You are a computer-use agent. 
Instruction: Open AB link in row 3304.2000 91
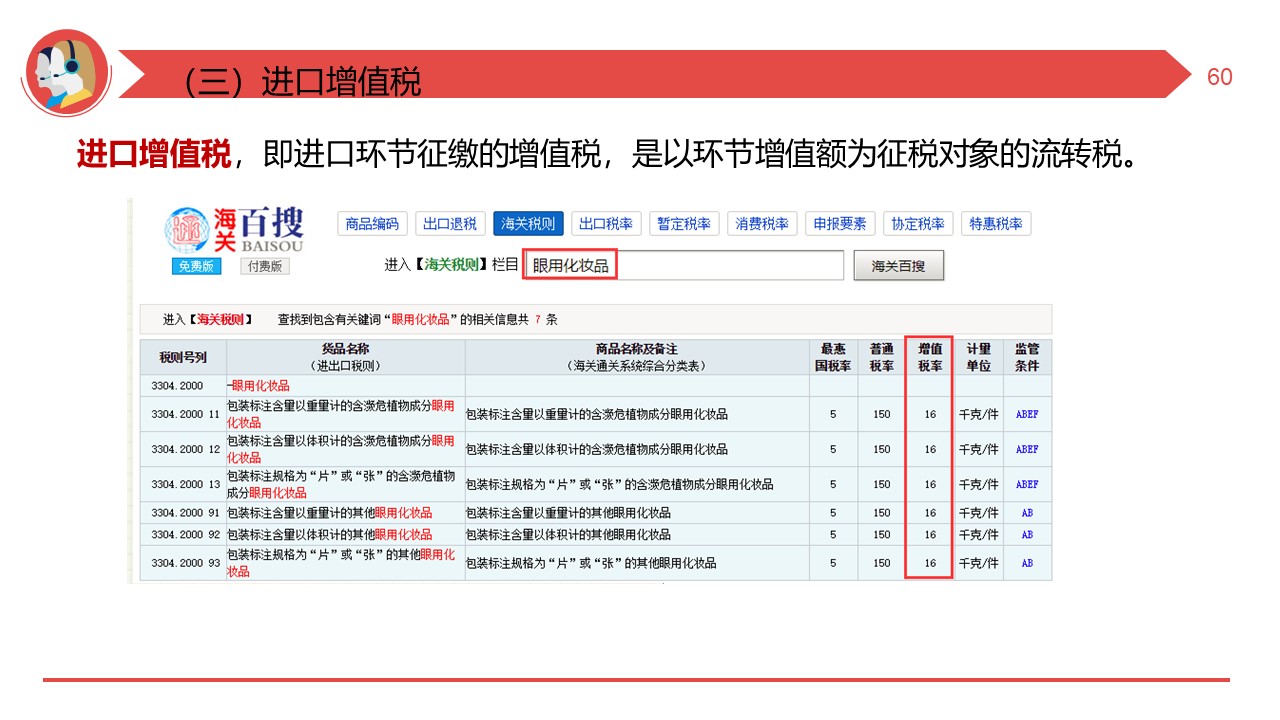pos(1027,513)
